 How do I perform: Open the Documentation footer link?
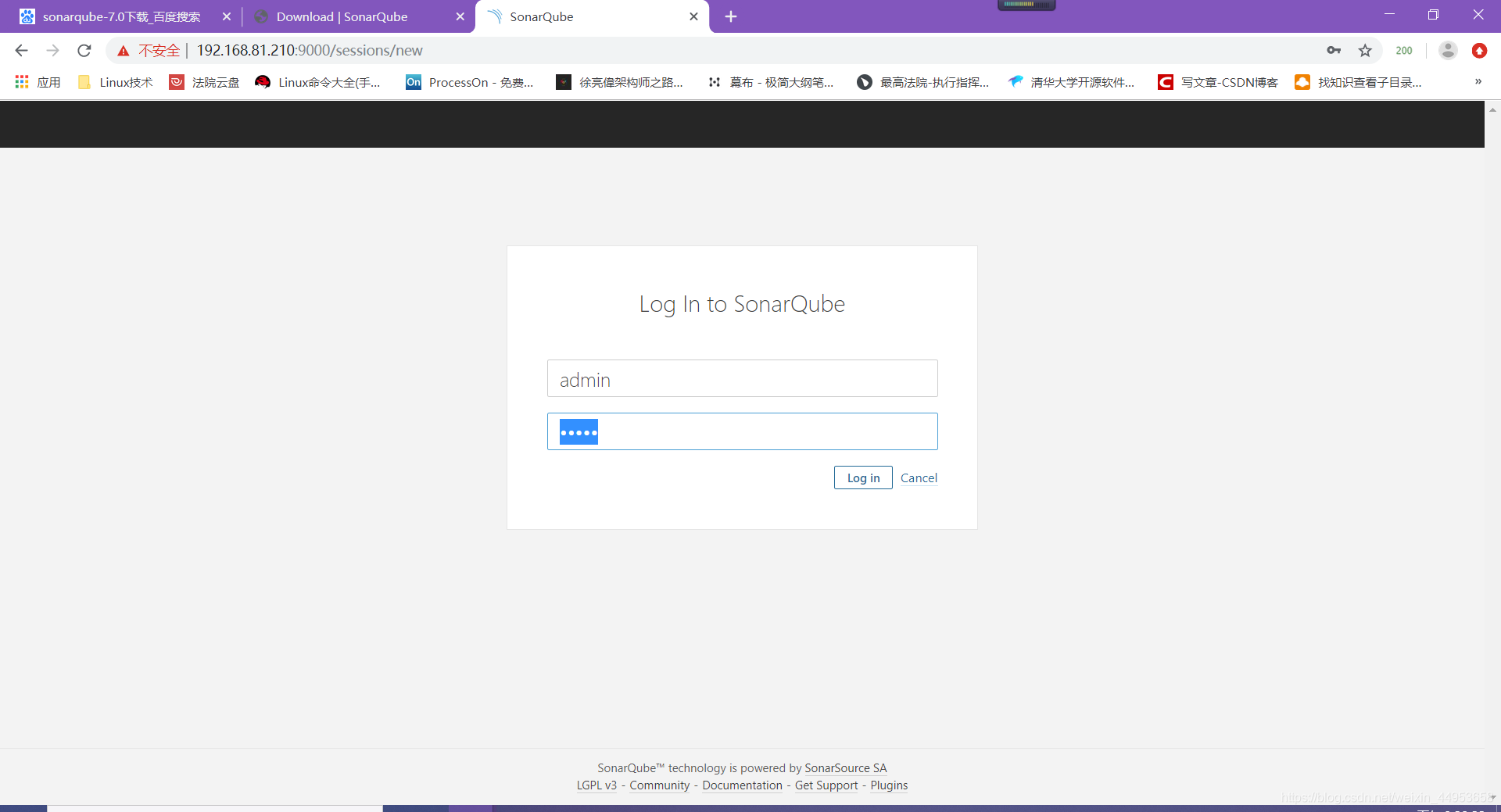pyautogui.click(x=742, y=785)
